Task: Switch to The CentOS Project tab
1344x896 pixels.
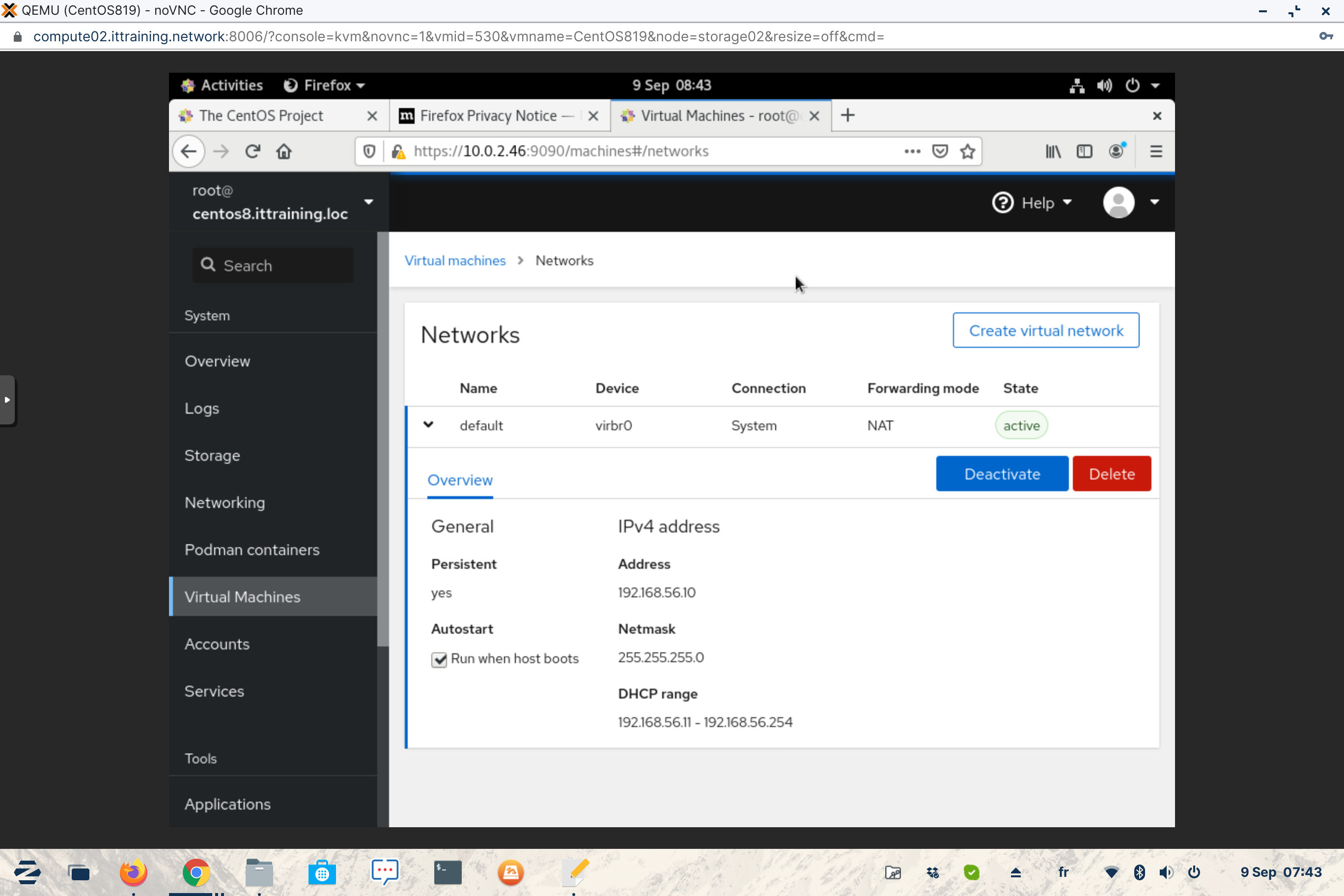Action: coord(260,116)
